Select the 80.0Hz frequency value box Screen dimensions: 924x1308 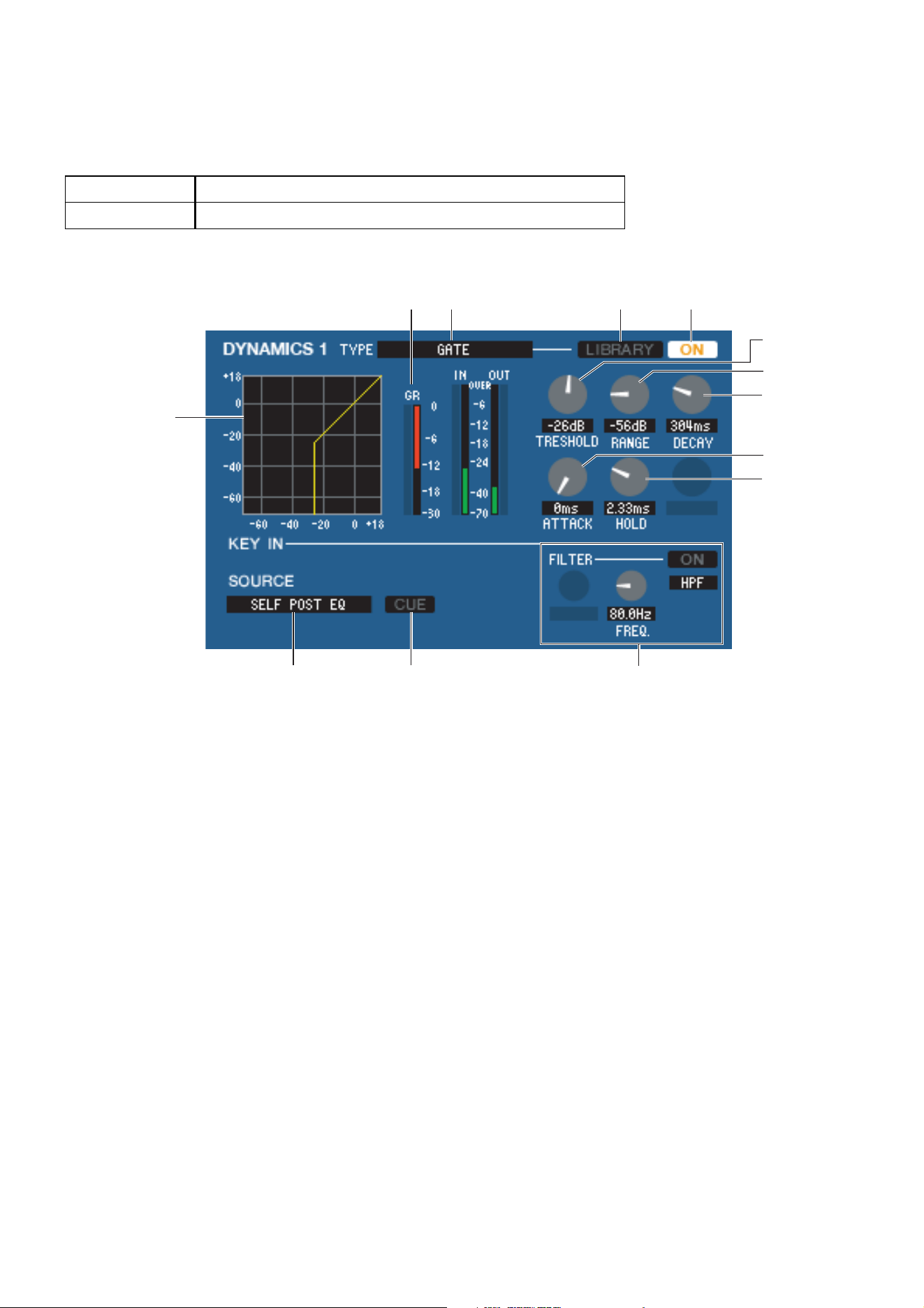pos(631,614)
